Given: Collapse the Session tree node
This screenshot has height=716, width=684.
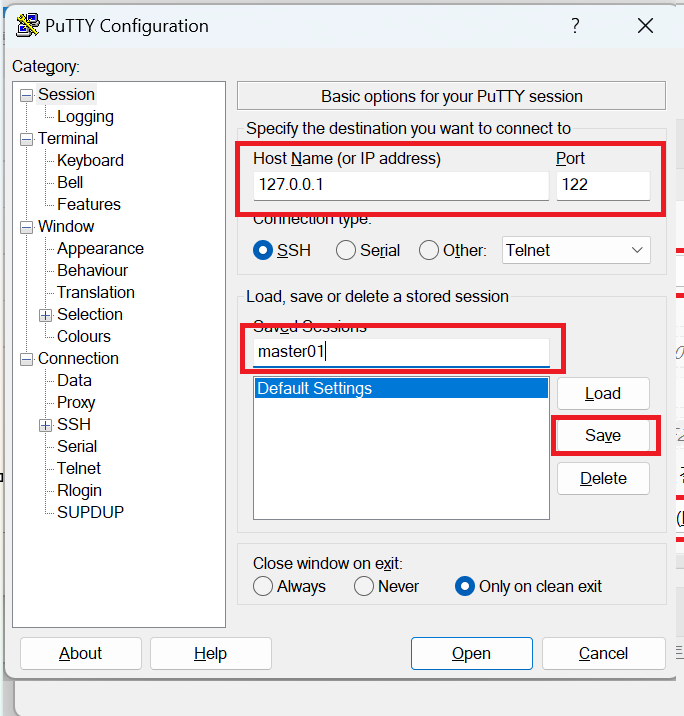Looking at the screenshot, I should (26, 95).
